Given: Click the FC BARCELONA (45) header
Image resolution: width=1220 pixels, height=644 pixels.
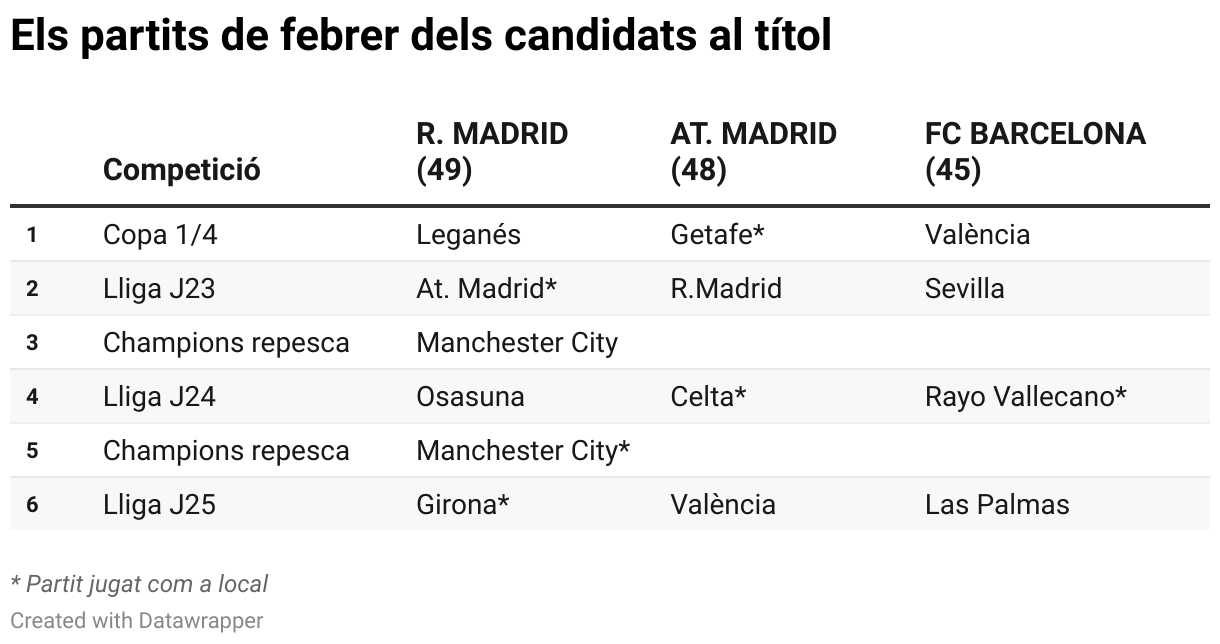Looking at the screenshot, I should (1035, 152).
